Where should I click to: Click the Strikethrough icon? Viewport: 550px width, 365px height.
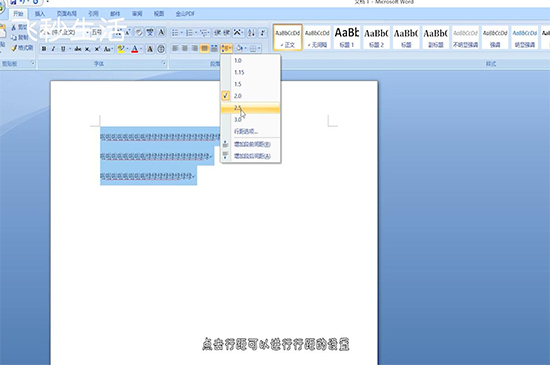click(78, 49)
